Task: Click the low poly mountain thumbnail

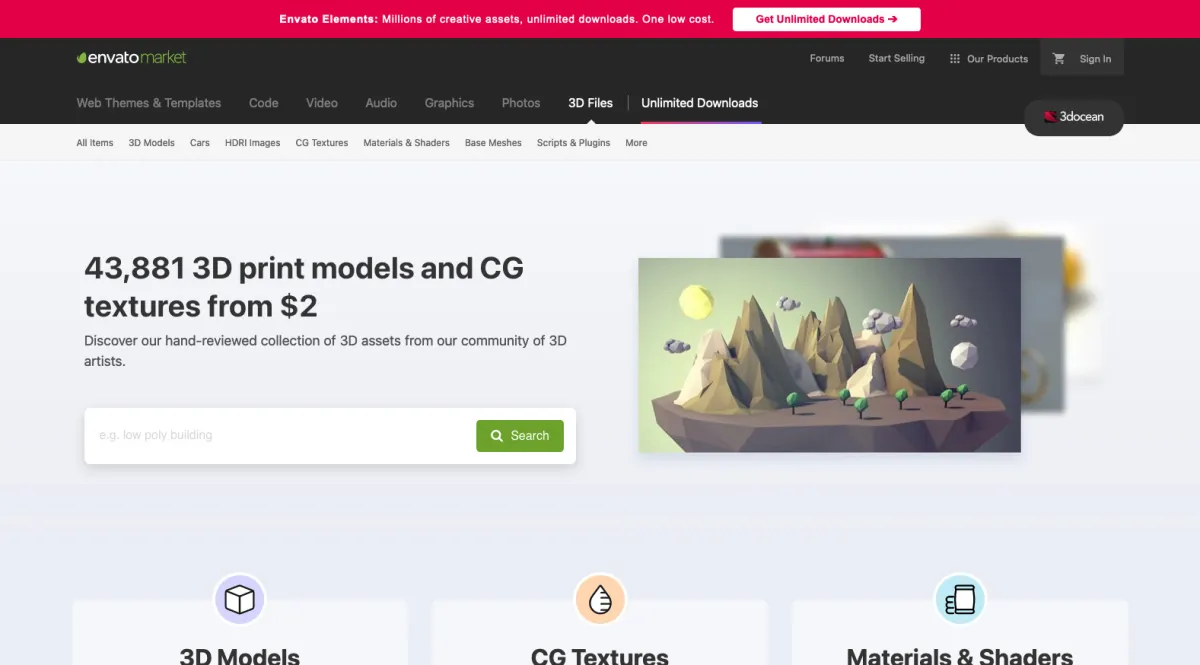Action: coord(830,355)
